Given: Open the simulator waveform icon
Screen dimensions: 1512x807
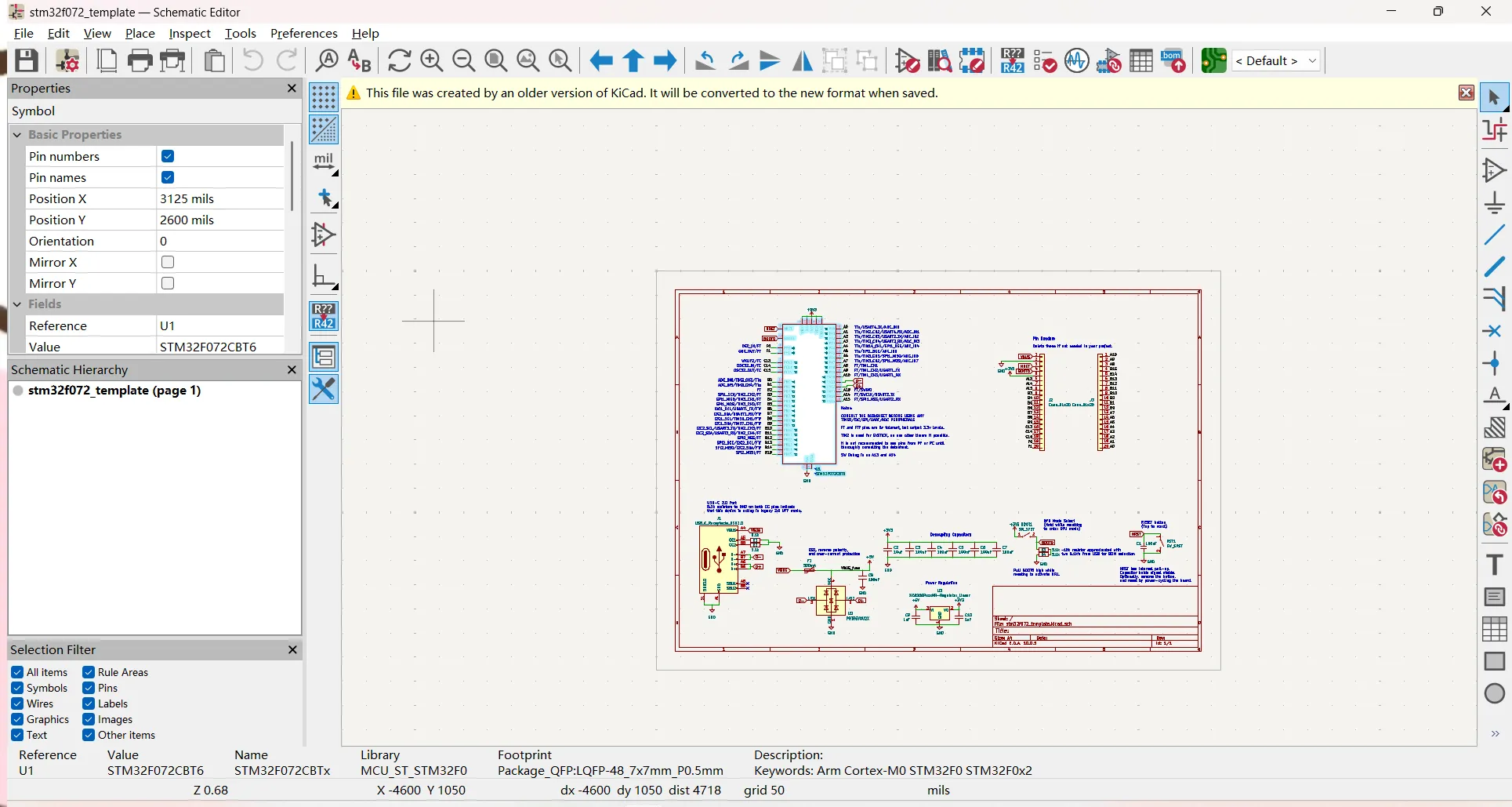Looking at the screenshot, I should click(x=1077, y=60).
